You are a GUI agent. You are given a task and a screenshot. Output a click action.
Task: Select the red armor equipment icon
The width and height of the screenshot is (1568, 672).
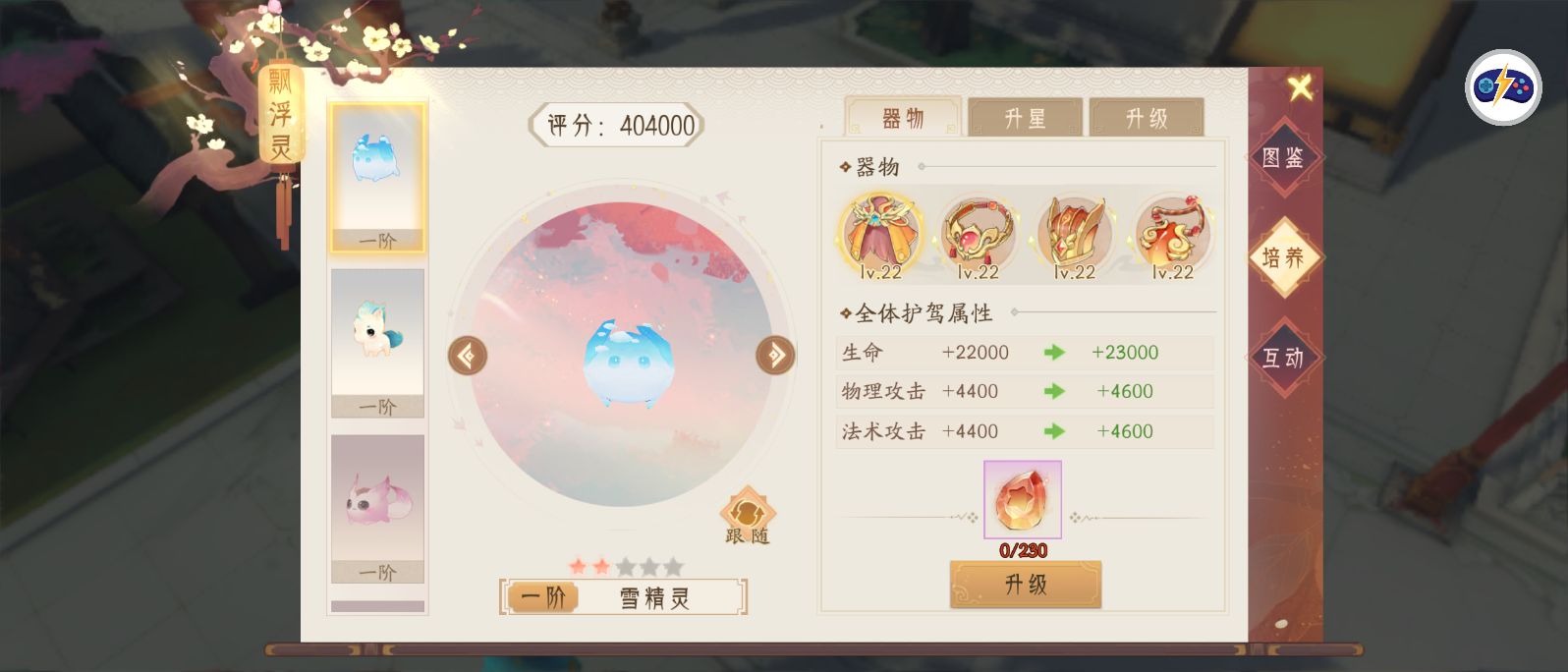click(1075, 235)
